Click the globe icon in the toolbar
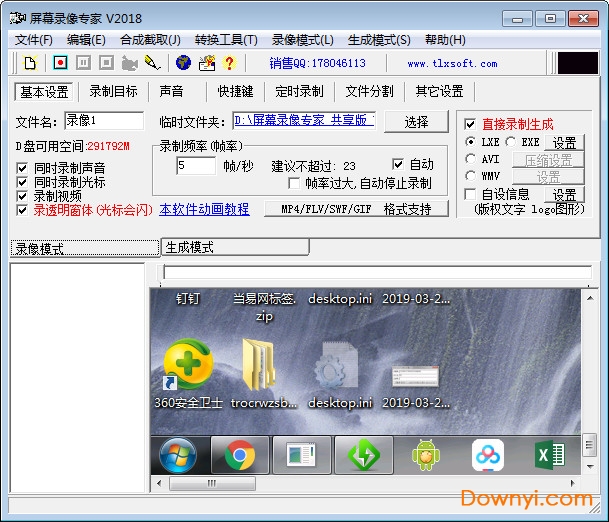The width and height of the screenshot is (609, 522). click(183, 63)
